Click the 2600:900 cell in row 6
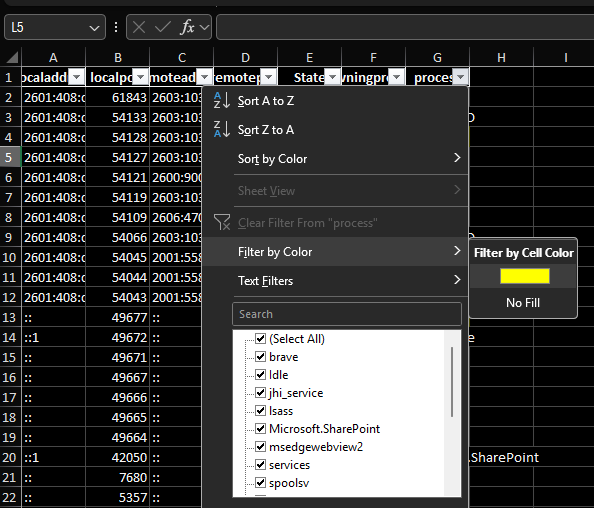 coord(177,177)
